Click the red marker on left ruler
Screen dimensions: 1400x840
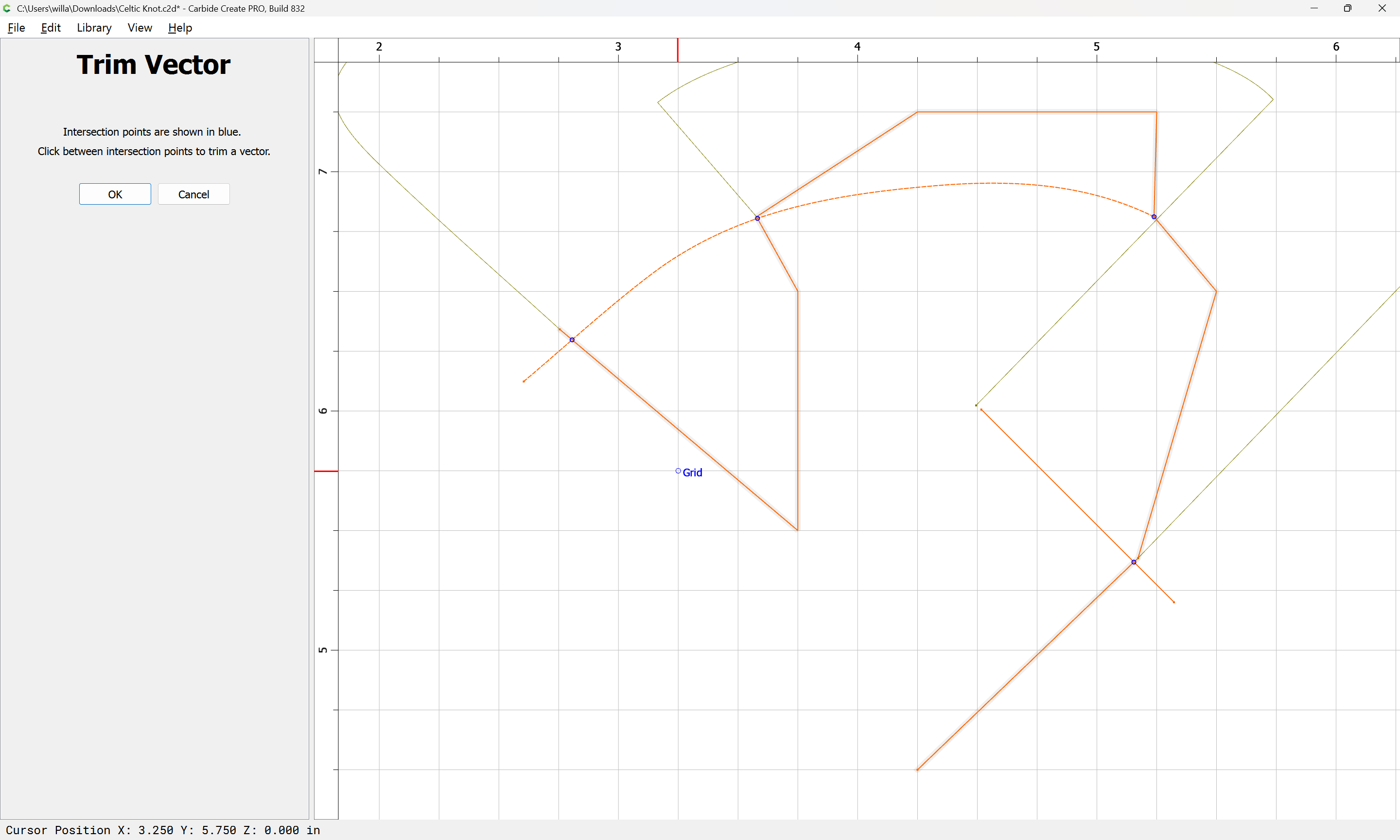click(326, 471)
